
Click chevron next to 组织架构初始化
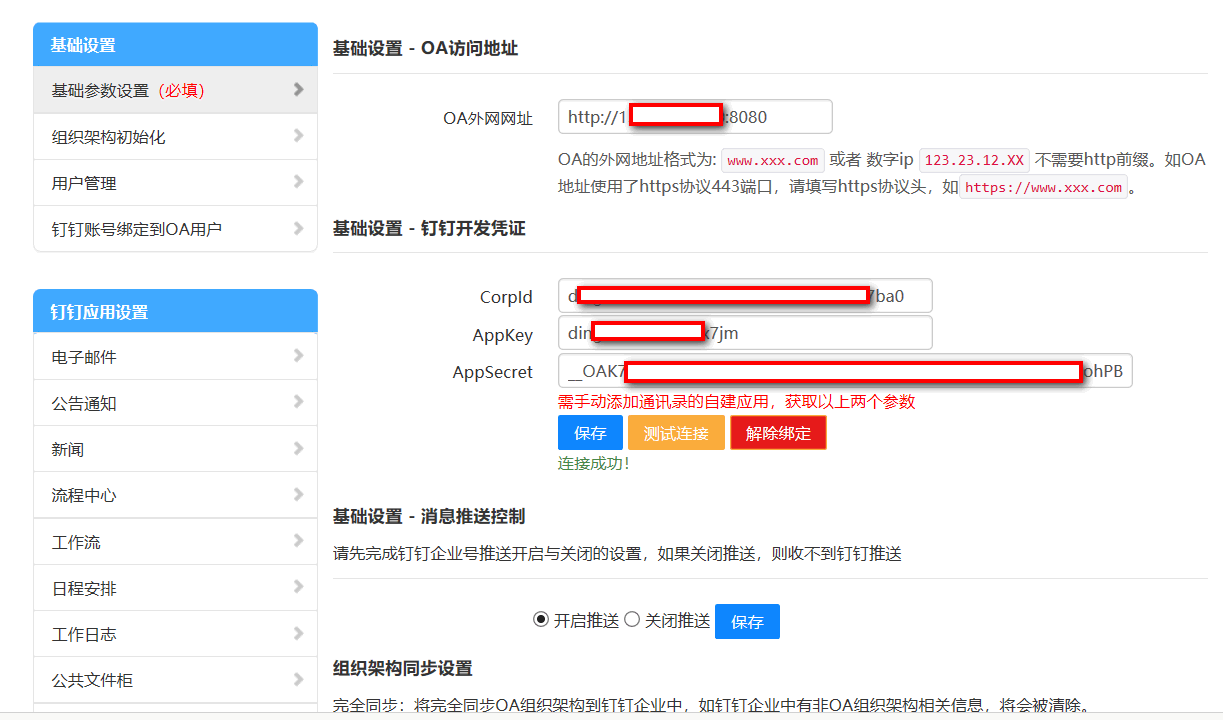pos(298,136)
